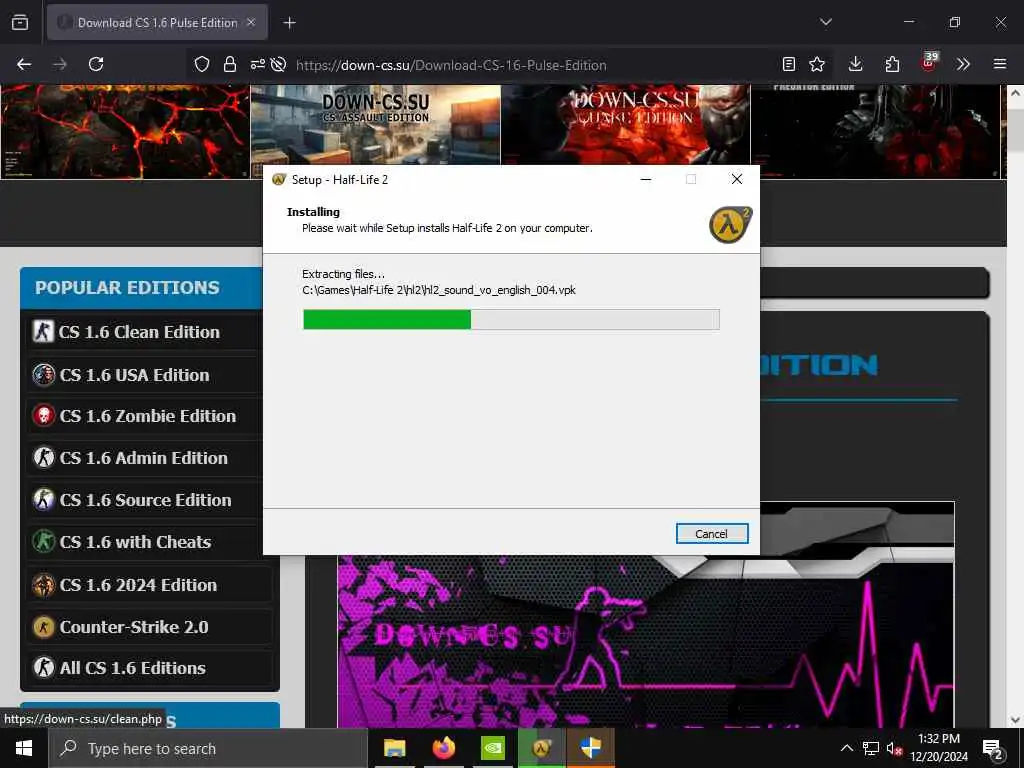Open the network tray icon
This screenshot has height=768, width=1024.
(871, 748)
